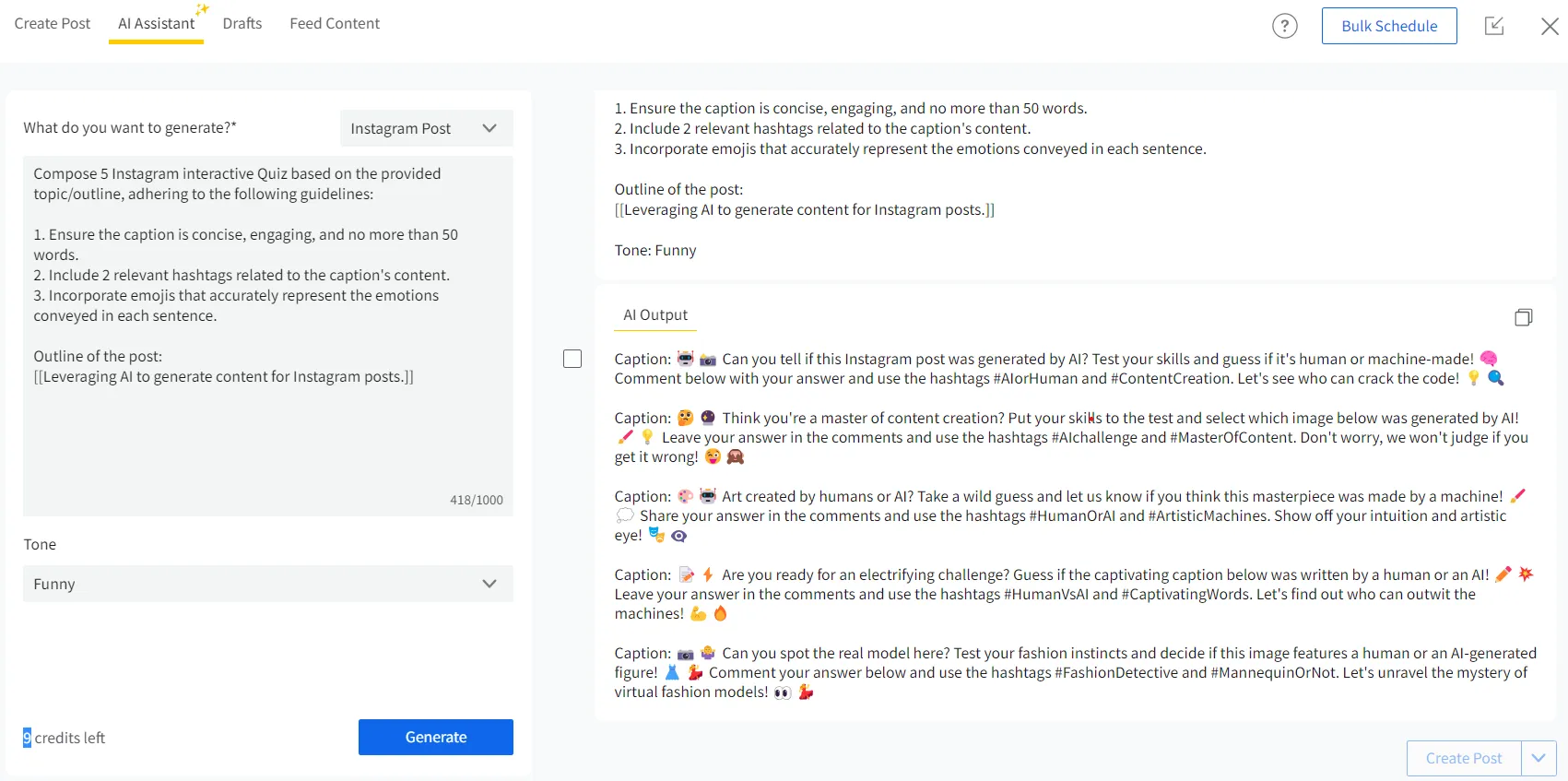Close the composer with the X icon
The image size is (1568, 781).
pyautogui.click(x=1550, y=26)
